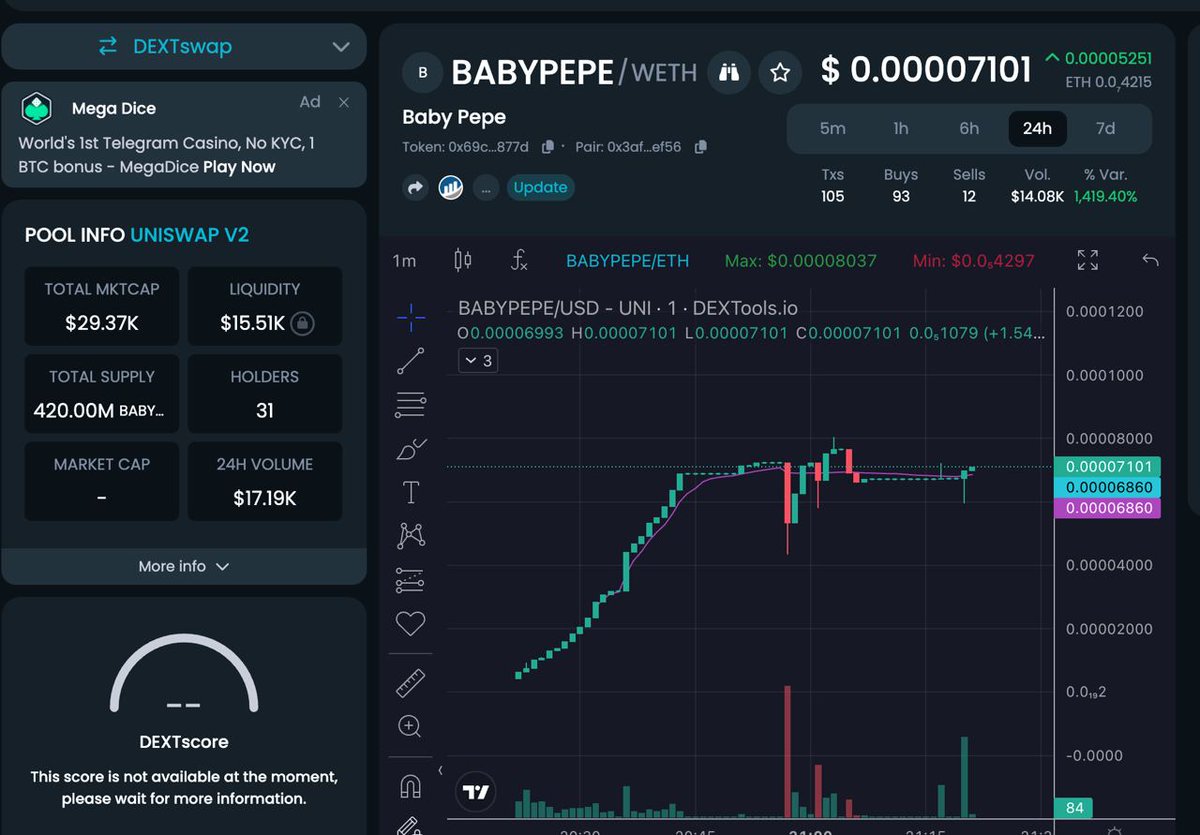Open the DEXTswap dropdown
1200x835 pixels.
[x=184, y=46]
